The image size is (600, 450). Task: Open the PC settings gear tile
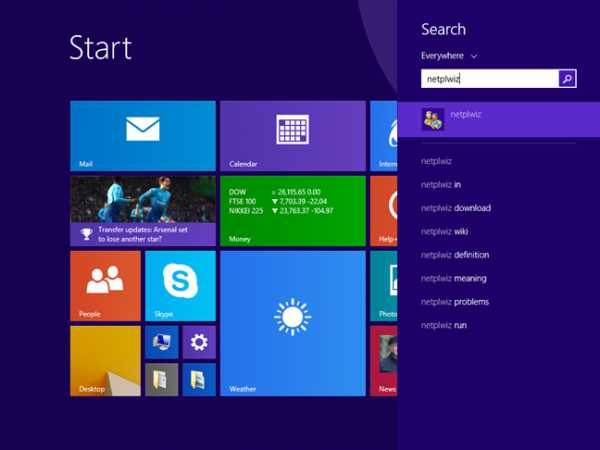[x=199, y=342]
